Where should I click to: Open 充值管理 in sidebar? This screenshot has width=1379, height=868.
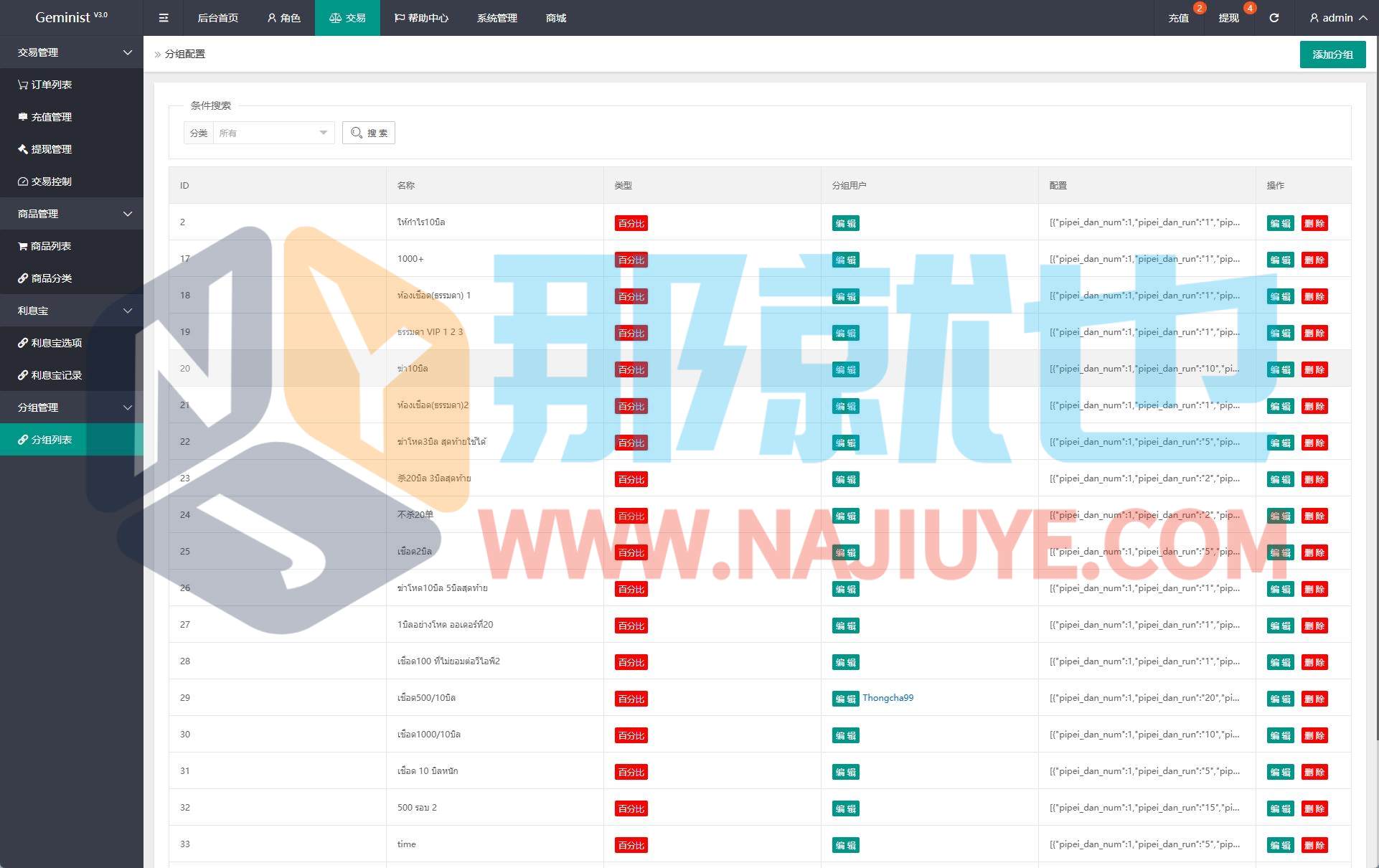(51, 117)
